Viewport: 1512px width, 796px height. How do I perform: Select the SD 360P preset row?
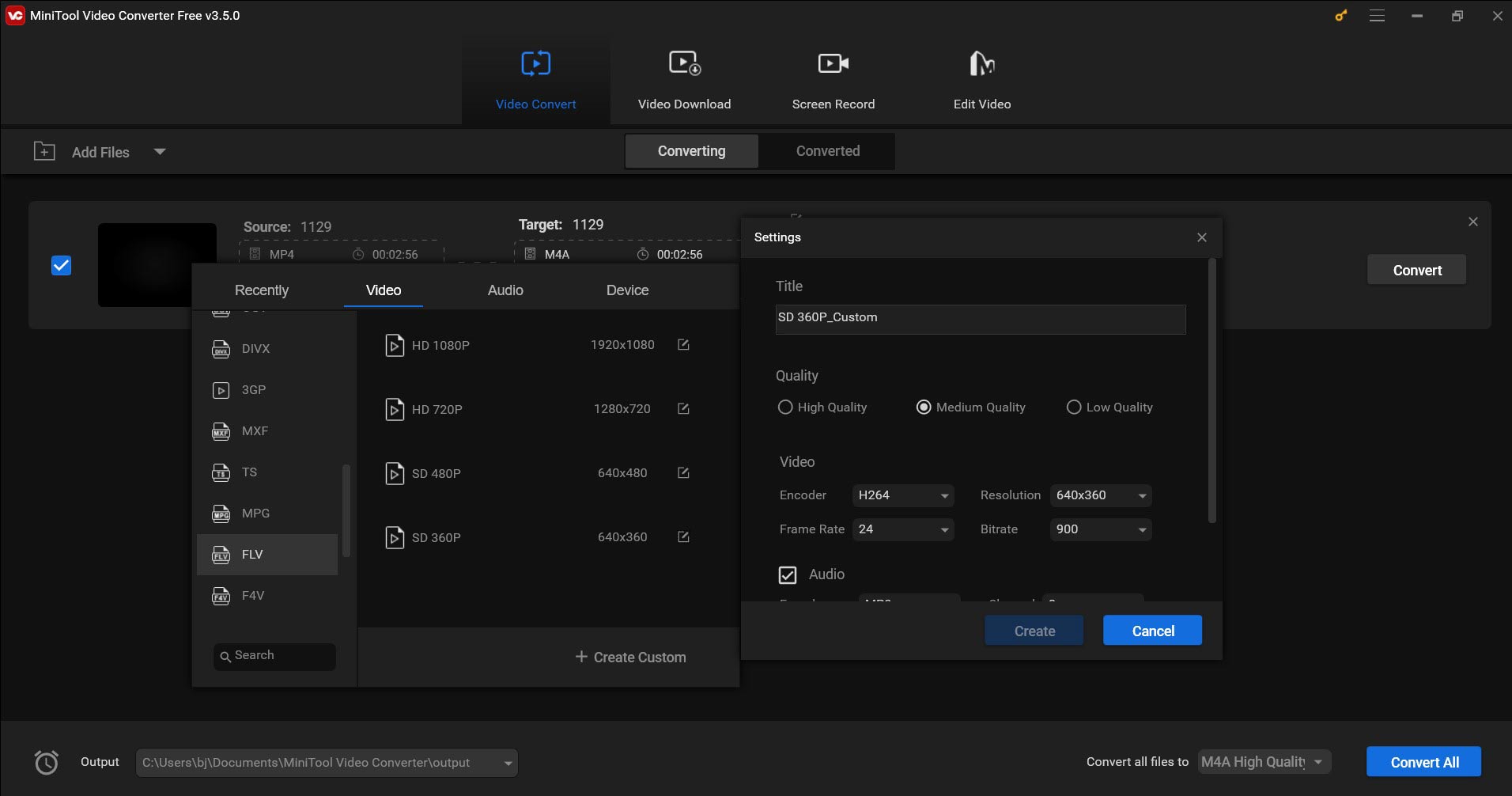pyautogui.click(x=548, y=537)
